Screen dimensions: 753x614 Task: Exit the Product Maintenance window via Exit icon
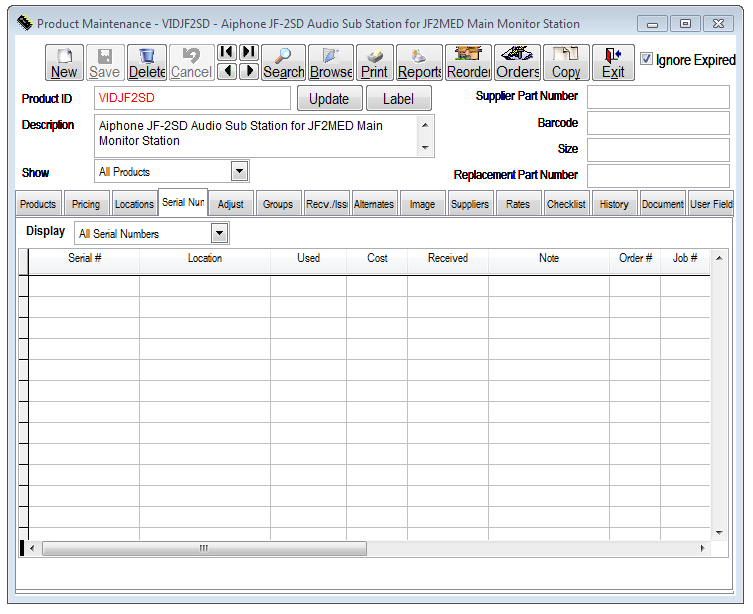[613, 62]
